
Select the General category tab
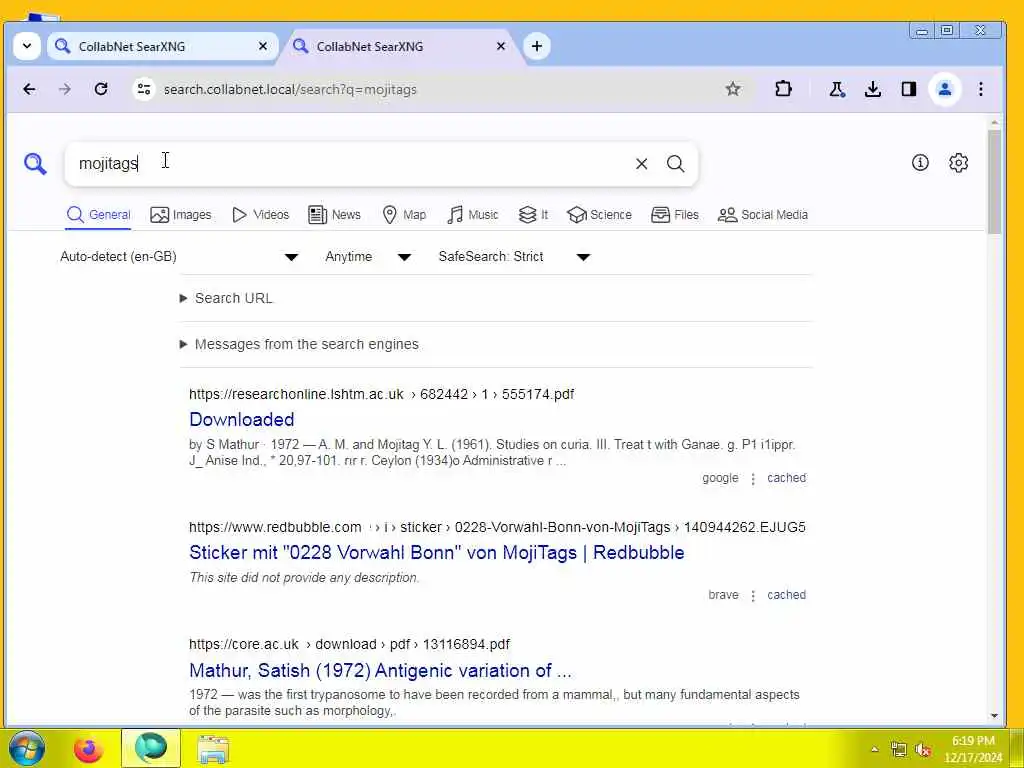(x=99, y=215)
